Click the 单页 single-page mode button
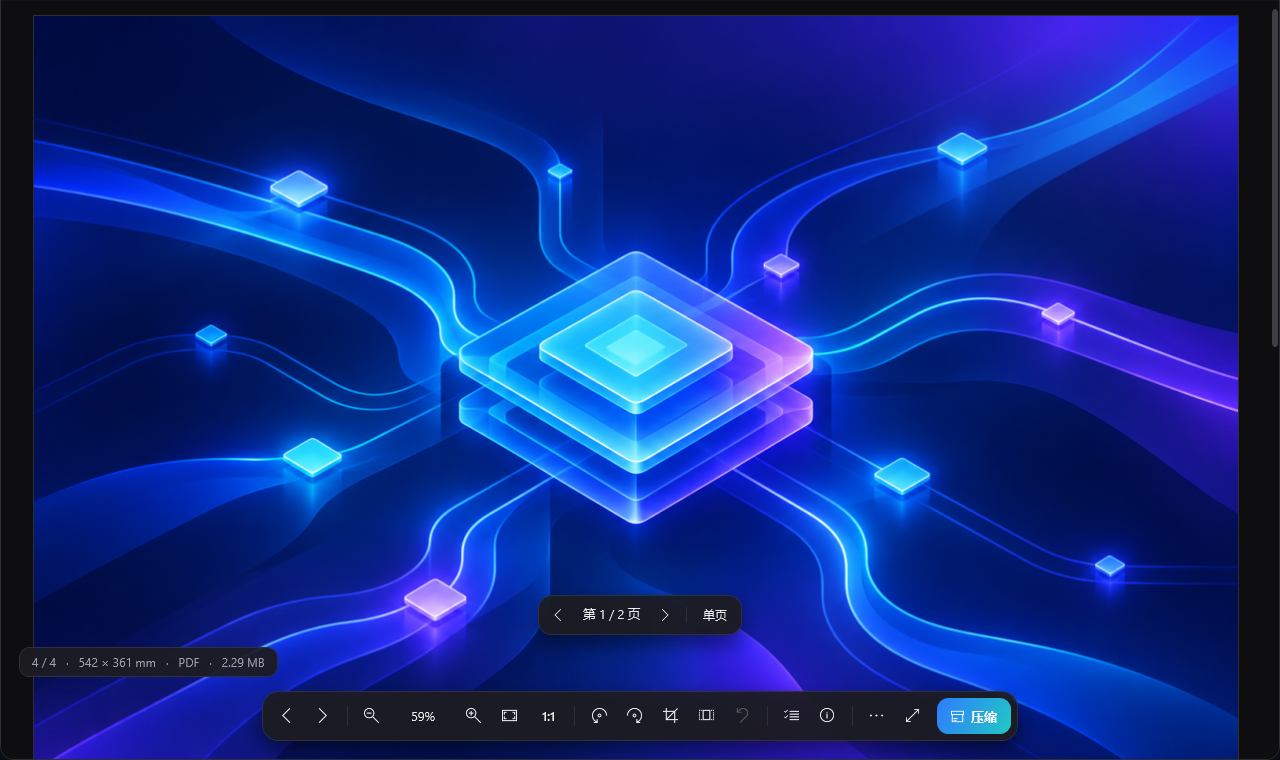The width and height of the screenshot is (1280, 760). (715, 615)
